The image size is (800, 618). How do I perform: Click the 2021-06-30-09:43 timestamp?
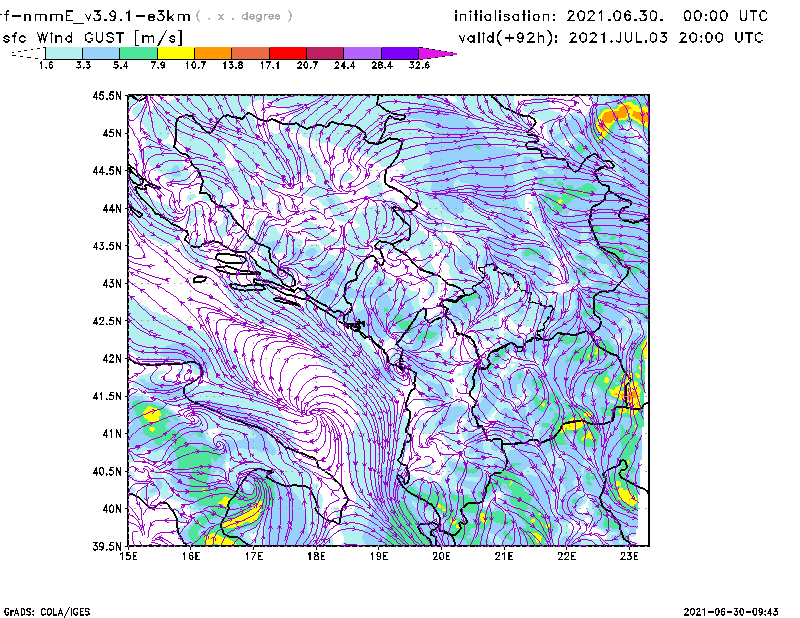[x=731, y=612]
